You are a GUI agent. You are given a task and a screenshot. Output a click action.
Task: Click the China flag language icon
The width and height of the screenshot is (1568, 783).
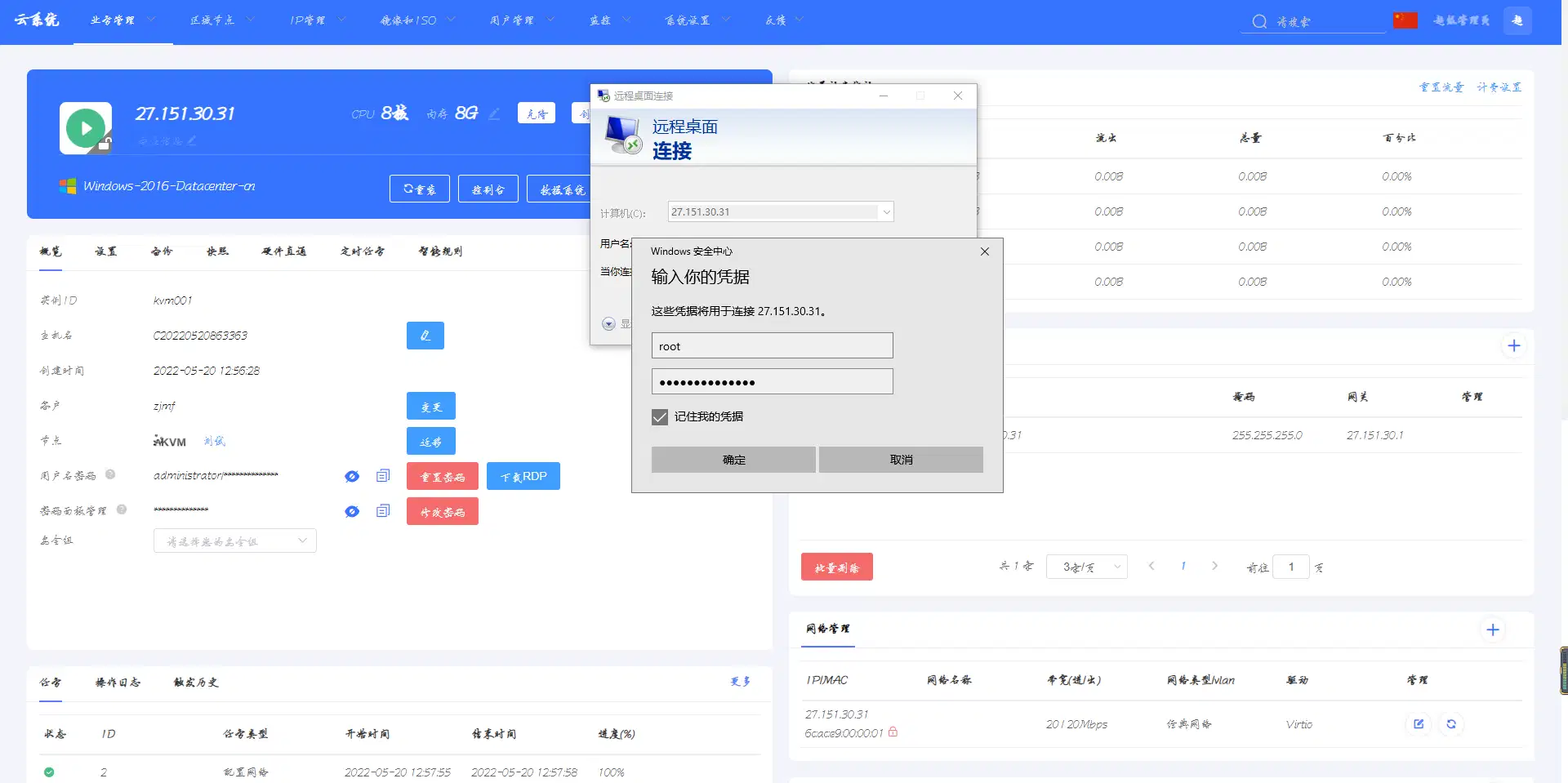(1405, 20)
